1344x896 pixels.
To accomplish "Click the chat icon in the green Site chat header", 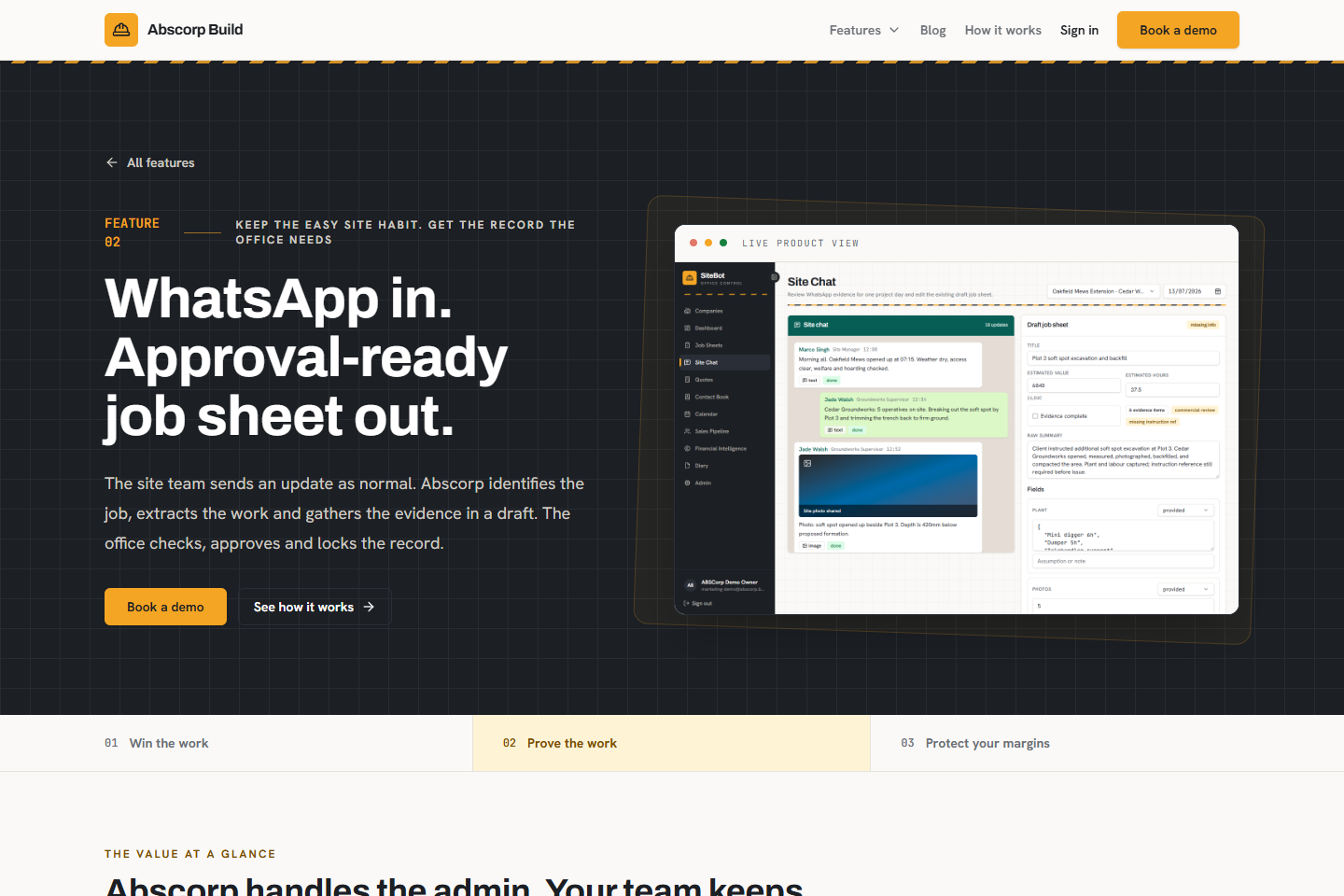I will (797, 325).
